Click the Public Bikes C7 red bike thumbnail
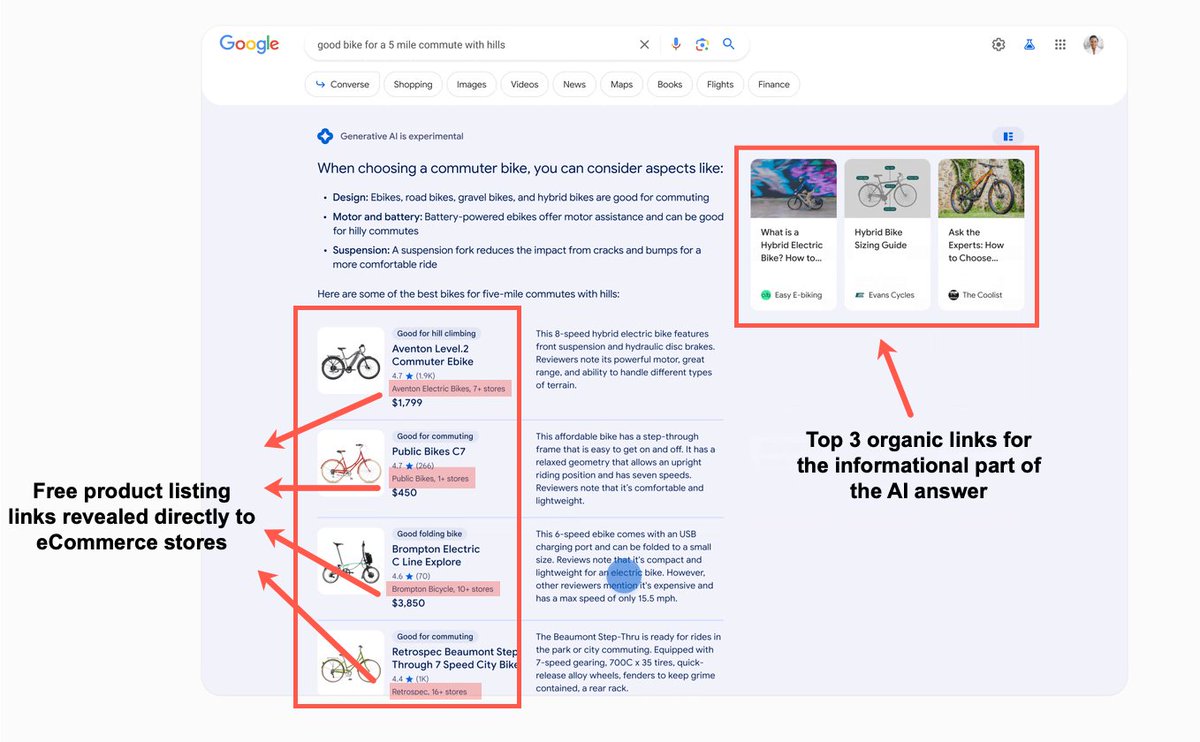The image size is (1200, 742). (x=351, y=463)
